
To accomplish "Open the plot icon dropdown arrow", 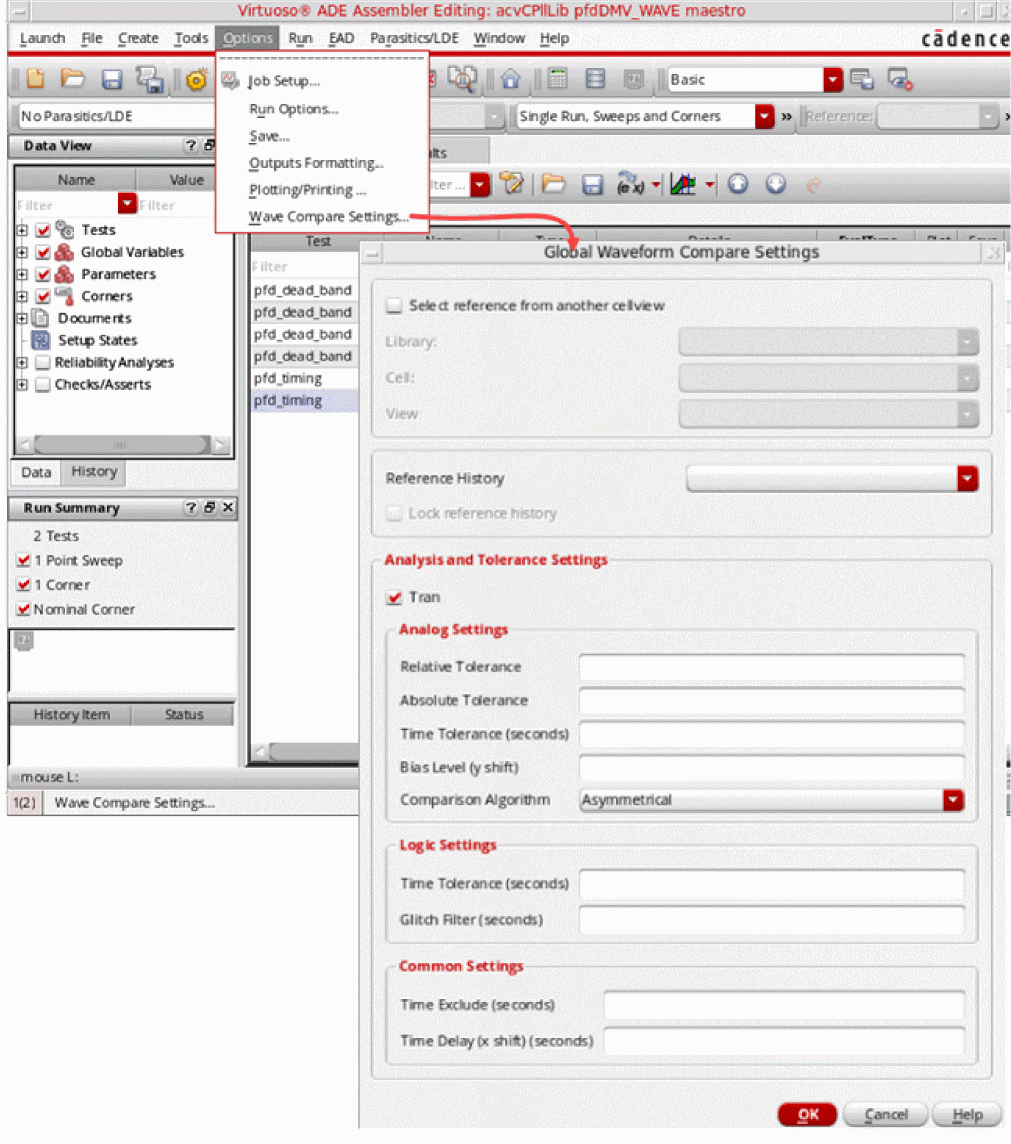I will pos(709,185).
